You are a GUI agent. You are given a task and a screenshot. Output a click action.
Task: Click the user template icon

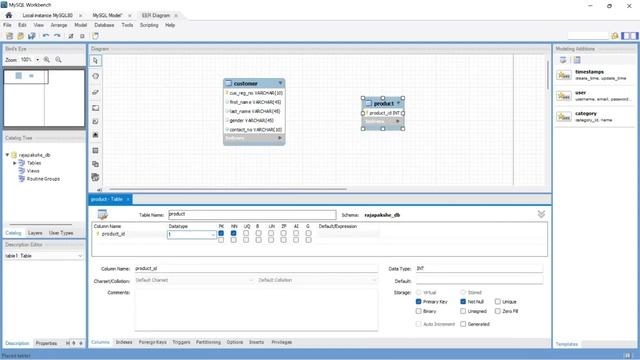pos(564,96)
